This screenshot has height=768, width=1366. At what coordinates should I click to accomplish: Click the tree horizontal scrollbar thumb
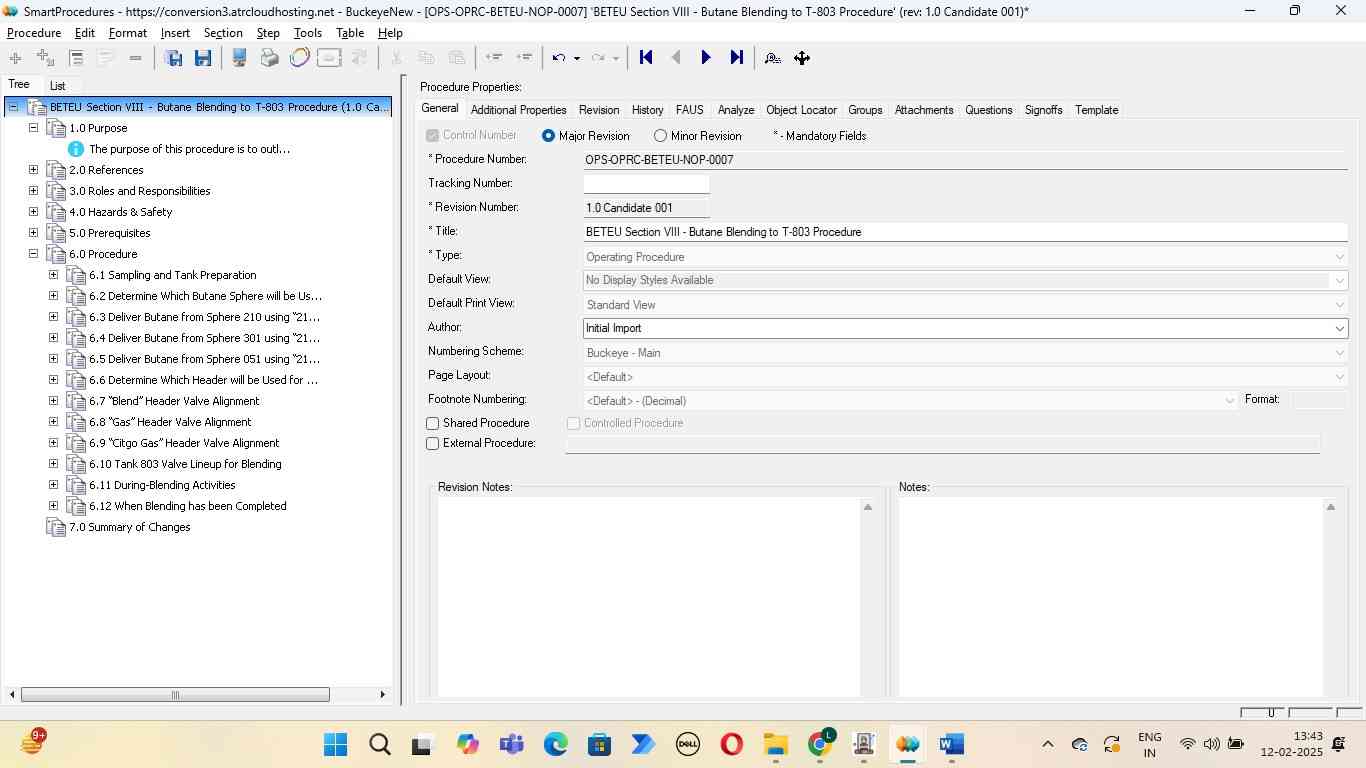click(x=175, y=695)
